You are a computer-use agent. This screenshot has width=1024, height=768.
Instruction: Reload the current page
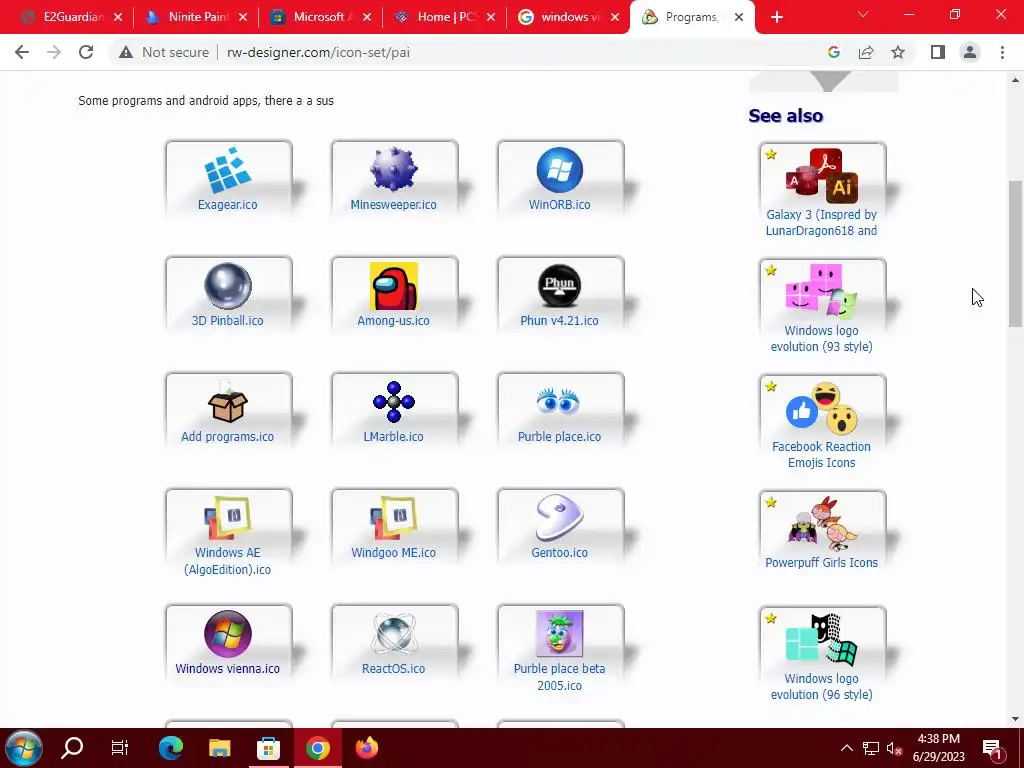coord(86,52)
